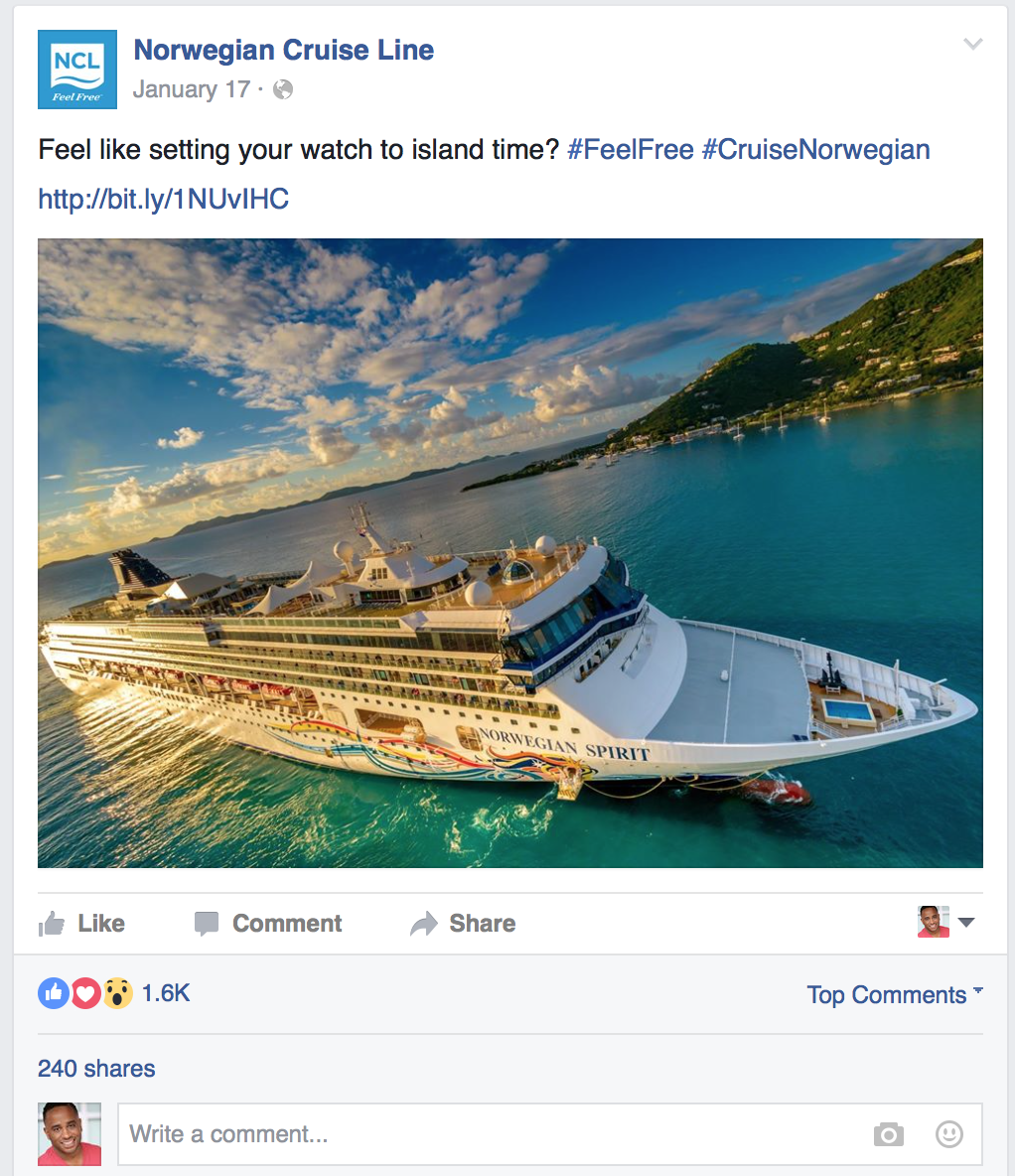Open the Norwegian Spirit cruise ship photo
1015x1176 pixels.
coord(510,553)
